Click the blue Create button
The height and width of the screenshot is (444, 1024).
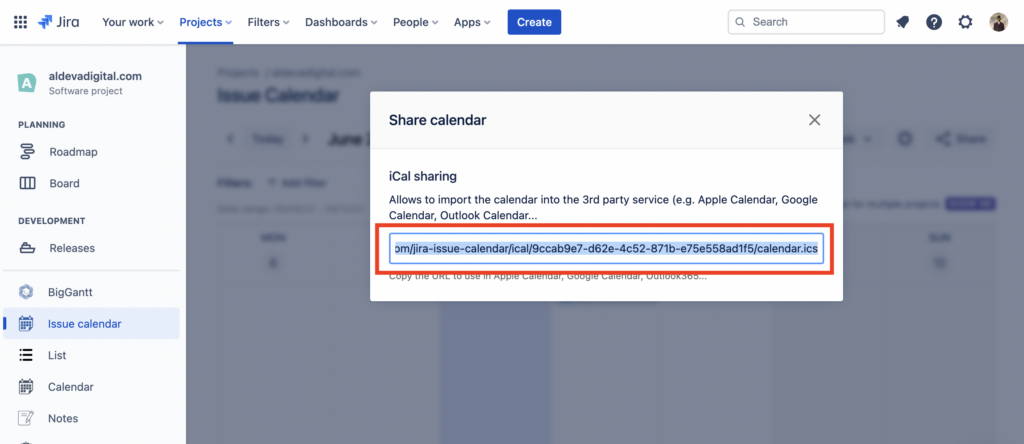(534, 22)
